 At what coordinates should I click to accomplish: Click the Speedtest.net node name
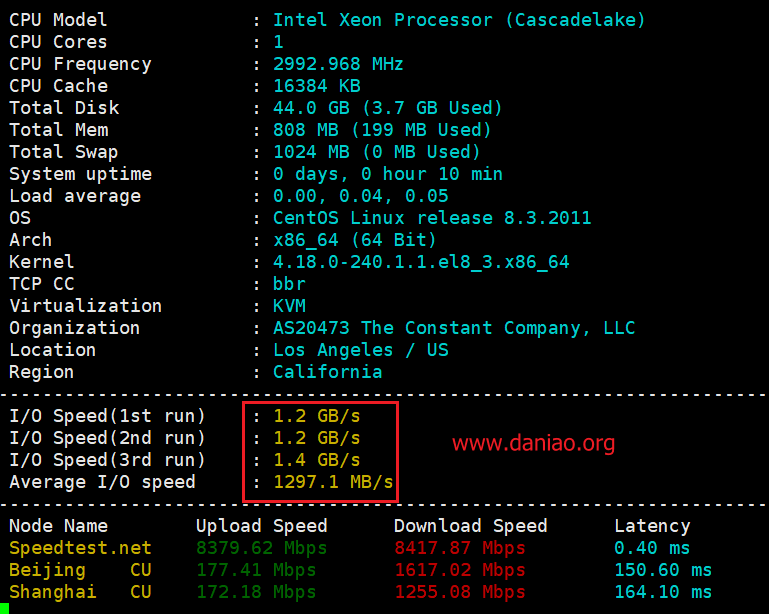click(x=80, y=548)
